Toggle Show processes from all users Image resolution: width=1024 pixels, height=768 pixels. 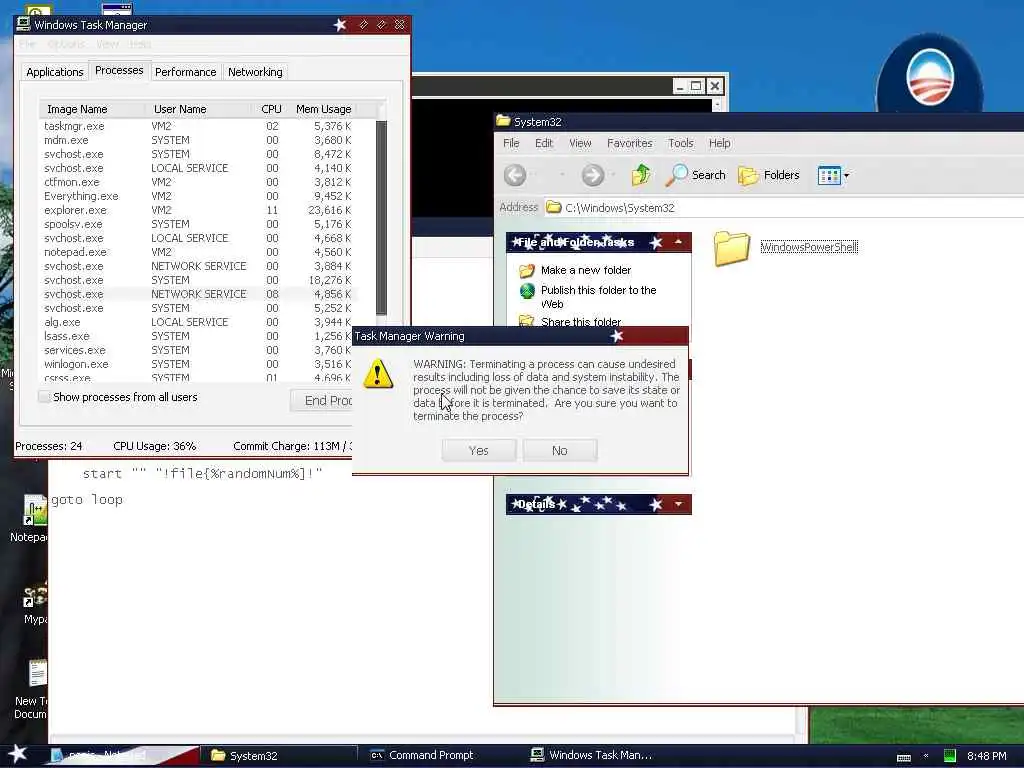tap(44, 396)
